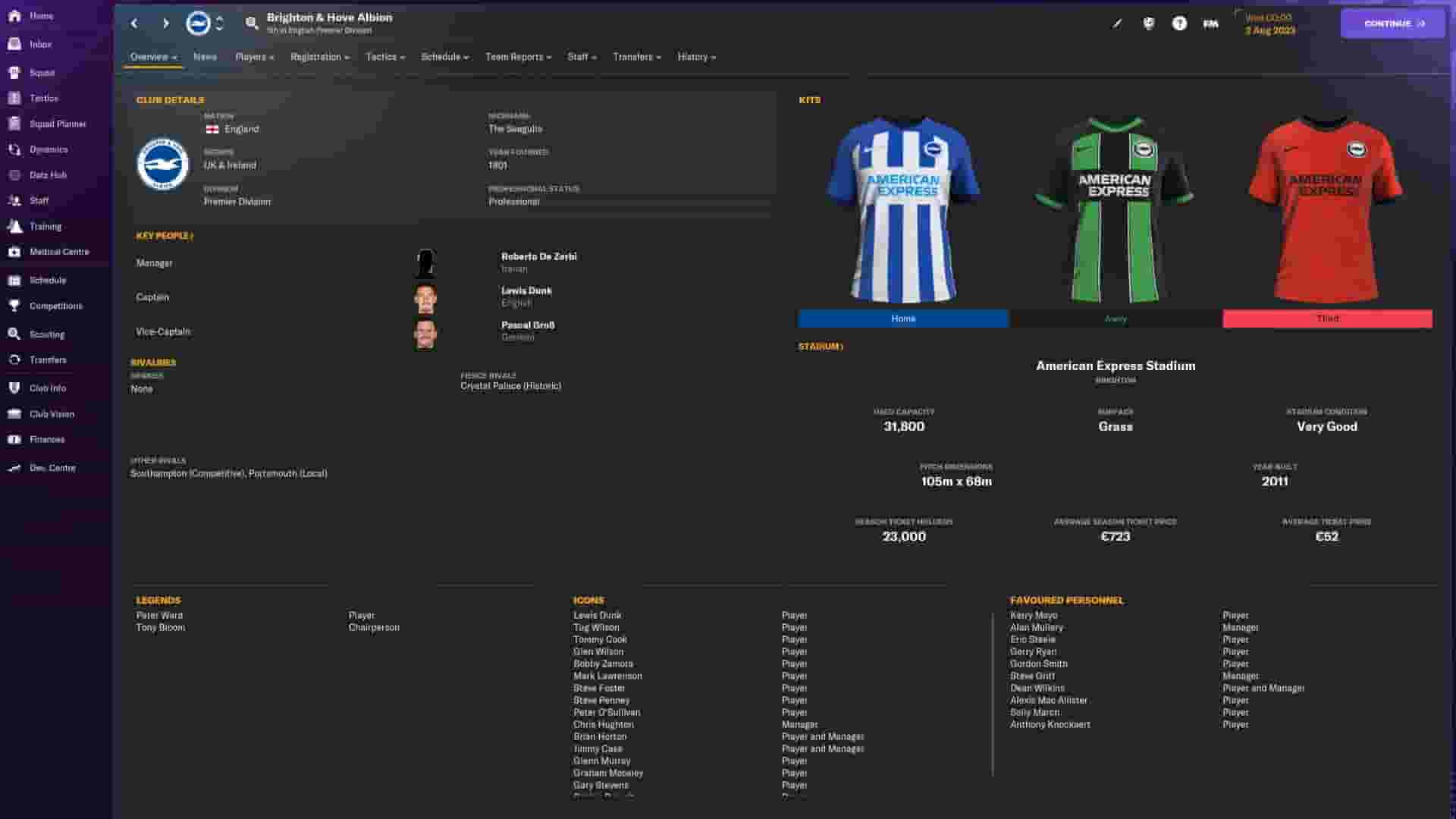Viewport: 1456px width, 819px height.
Task: Expand the Players tab dropdown
Action: pyautogui.click(x=254, y=56)
